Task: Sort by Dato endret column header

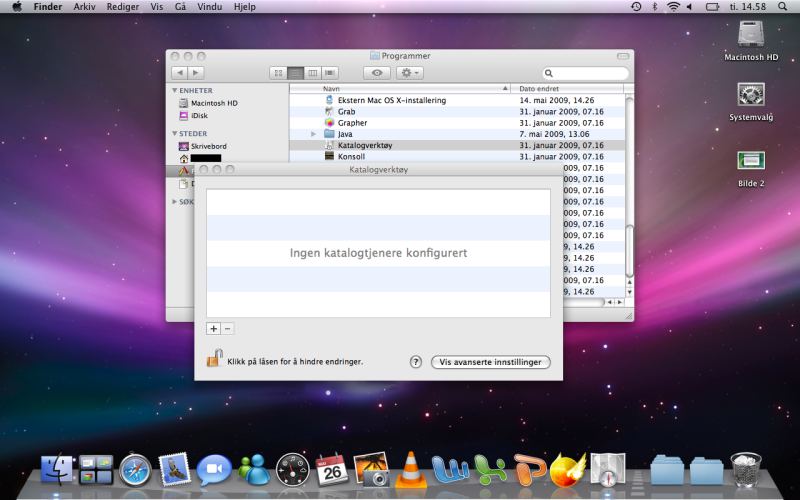Action: click(568, 88)
